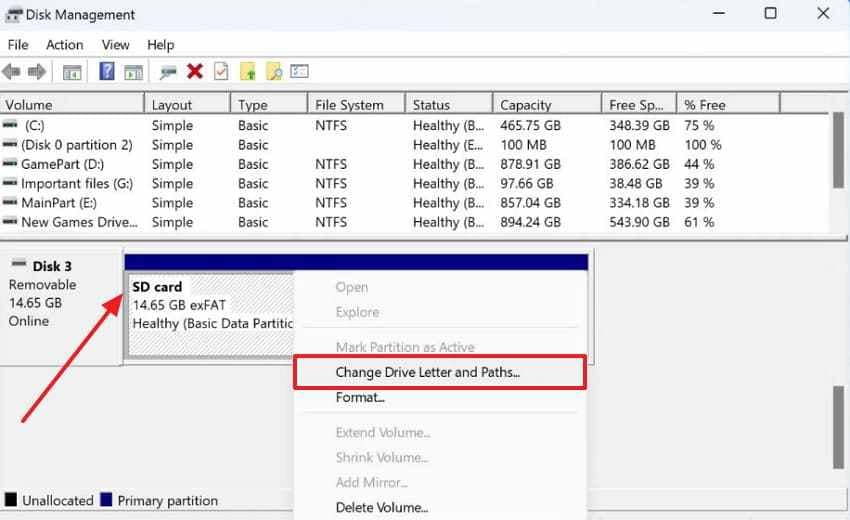Click the Properties checkmark page icon
Screen dimensions: 850x520
[x=221, y=71]
